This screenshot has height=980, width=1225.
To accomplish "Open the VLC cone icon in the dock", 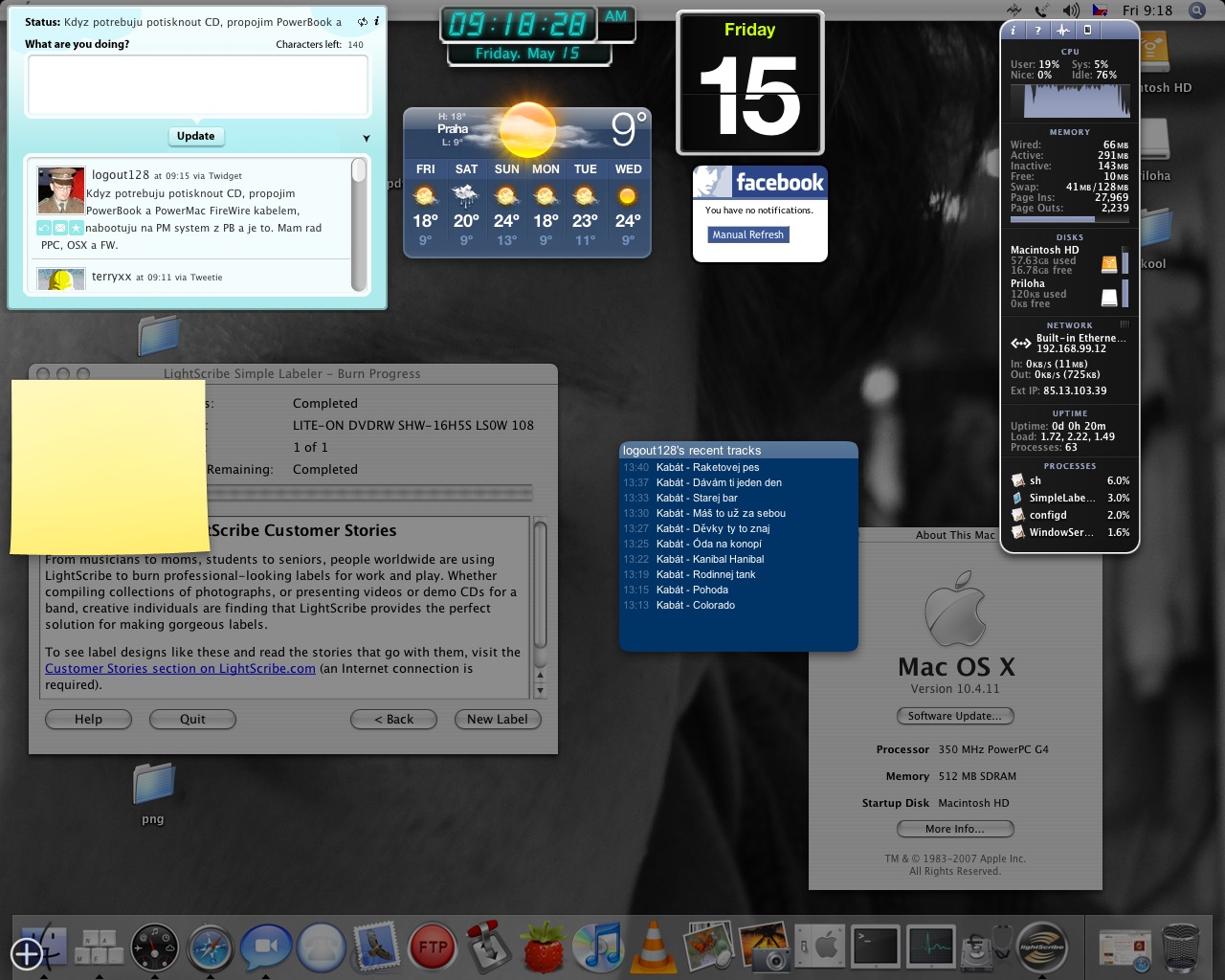I will (x=654, y=946).
